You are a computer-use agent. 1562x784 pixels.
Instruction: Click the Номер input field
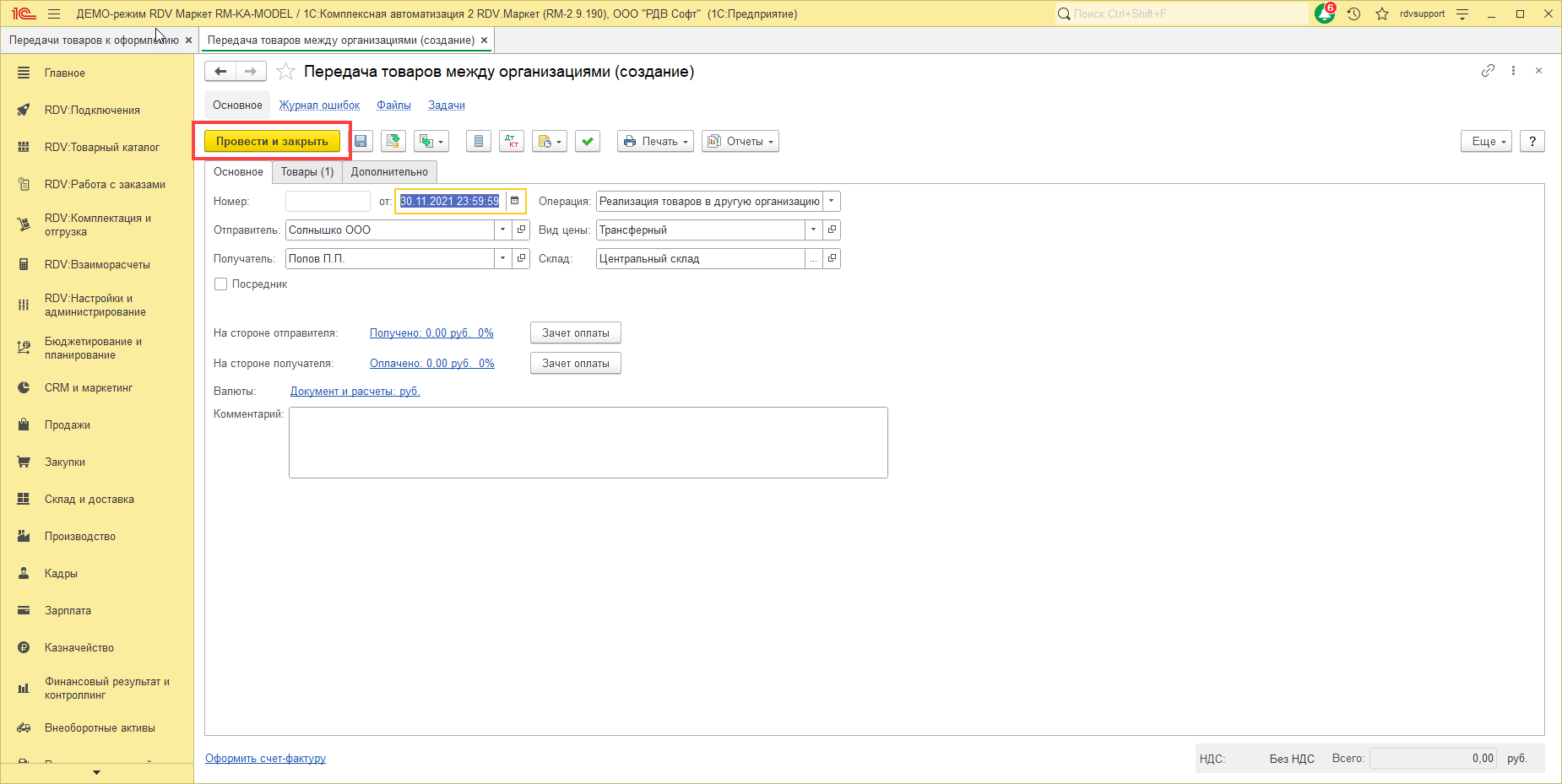click(328, 201)
